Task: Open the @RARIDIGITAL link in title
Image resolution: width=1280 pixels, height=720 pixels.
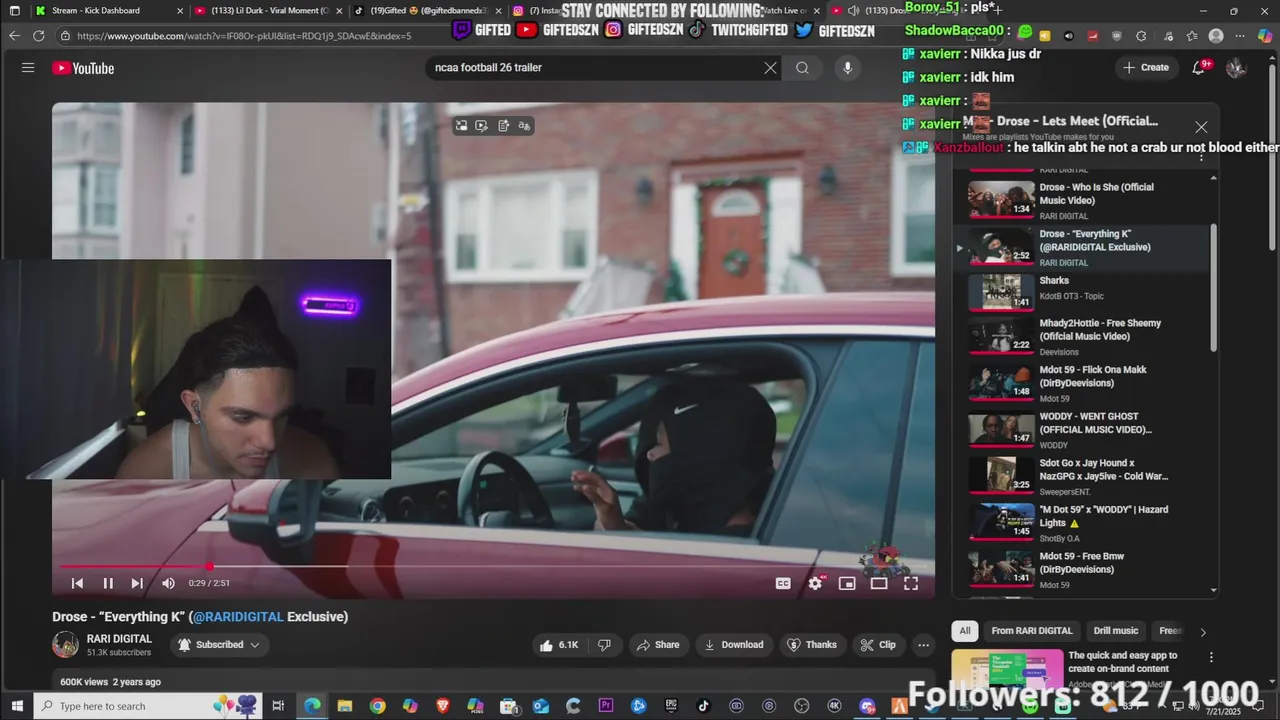Action: click(x=238, y=617)
